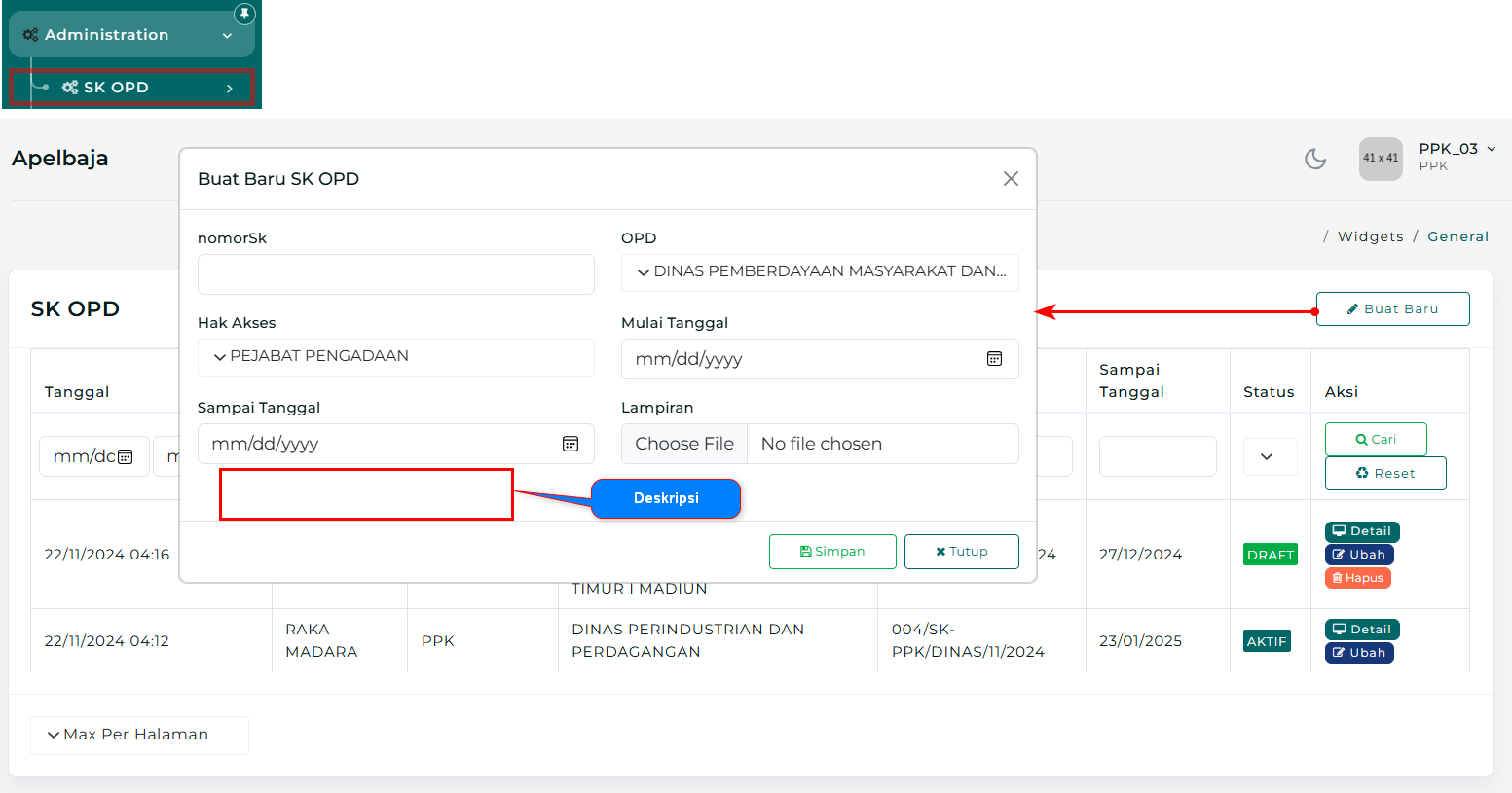Open the Hak Akses dropdown

pos(395,357)
